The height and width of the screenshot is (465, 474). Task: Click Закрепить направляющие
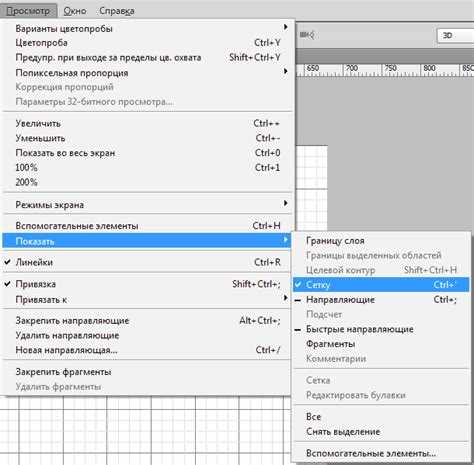coord(147,321)
